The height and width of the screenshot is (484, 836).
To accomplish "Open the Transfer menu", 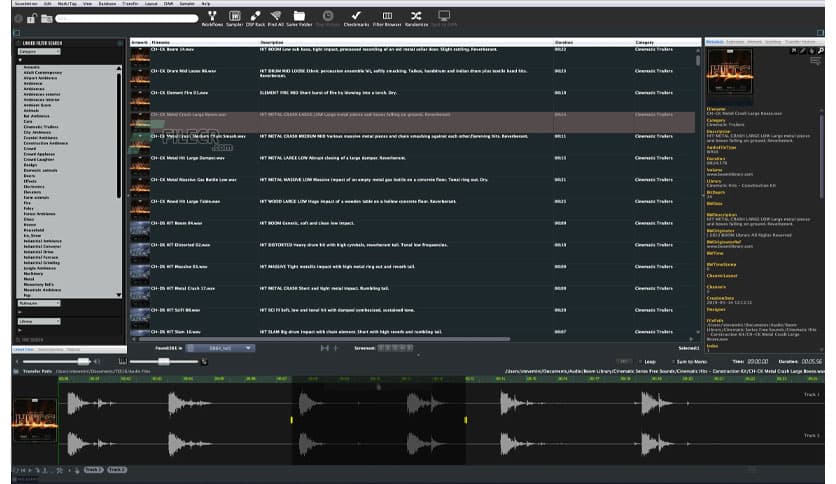I will pos(130,3).
